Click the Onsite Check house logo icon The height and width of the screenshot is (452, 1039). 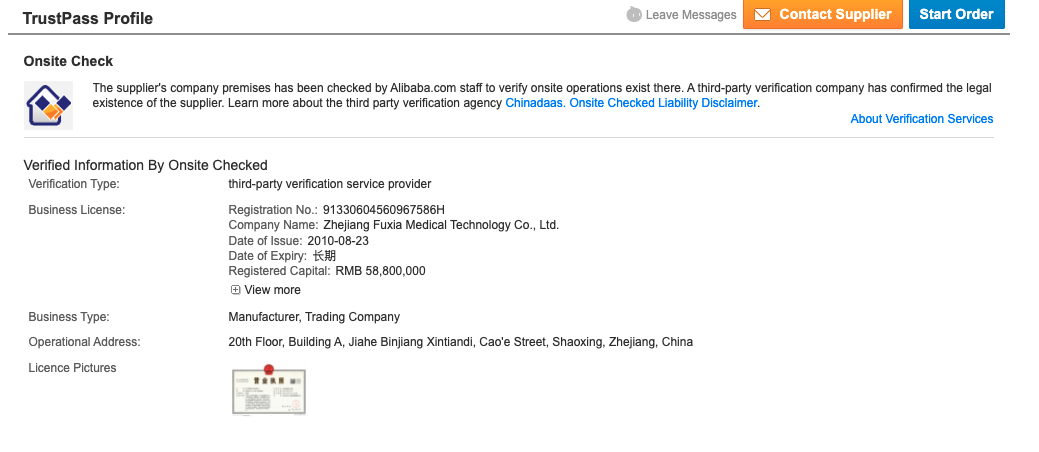tap(48, 105)
